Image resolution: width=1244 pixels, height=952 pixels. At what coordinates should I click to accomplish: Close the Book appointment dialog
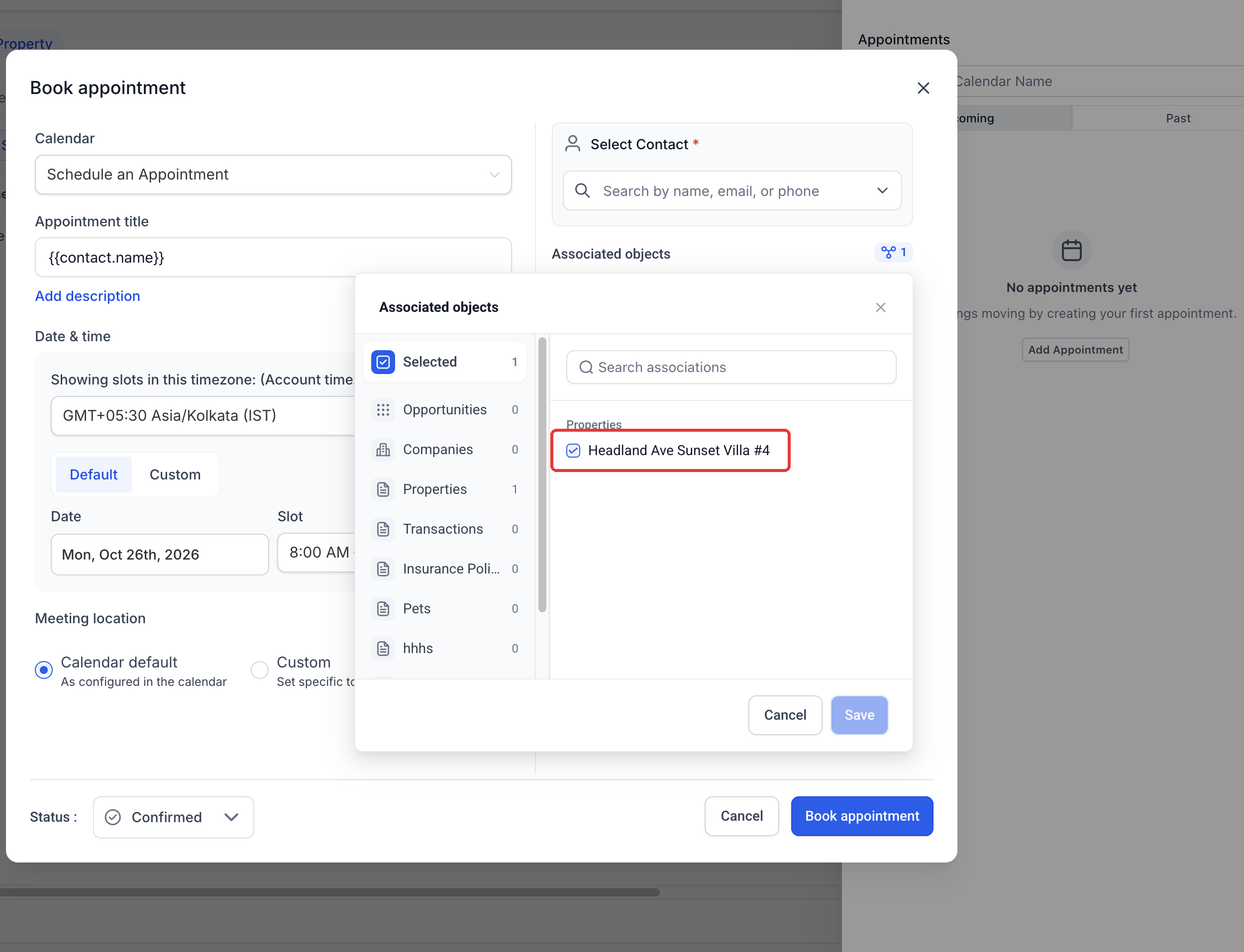pyautogui.click(x=923, y=89)
